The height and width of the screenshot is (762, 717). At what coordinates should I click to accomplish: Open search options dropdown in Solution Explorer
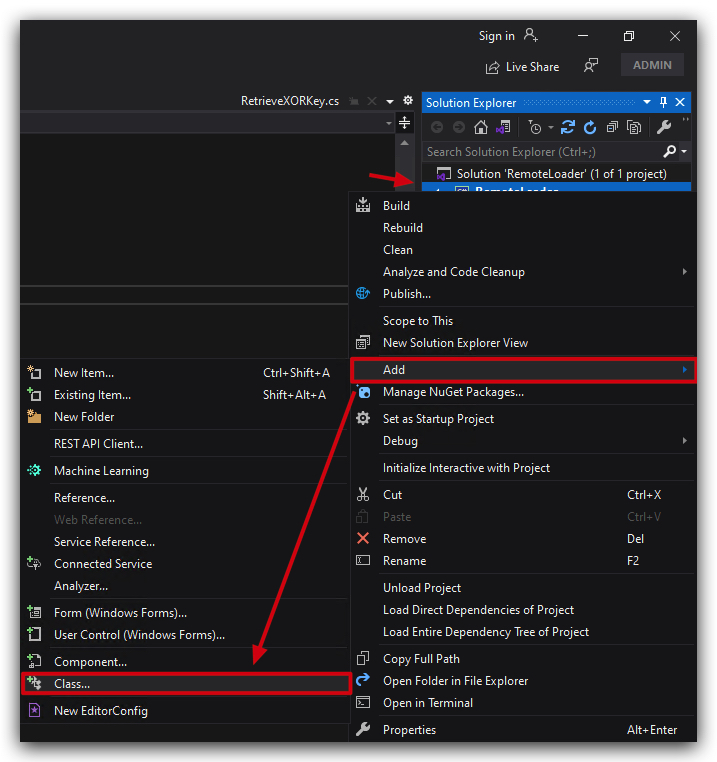tap(684, 152)
